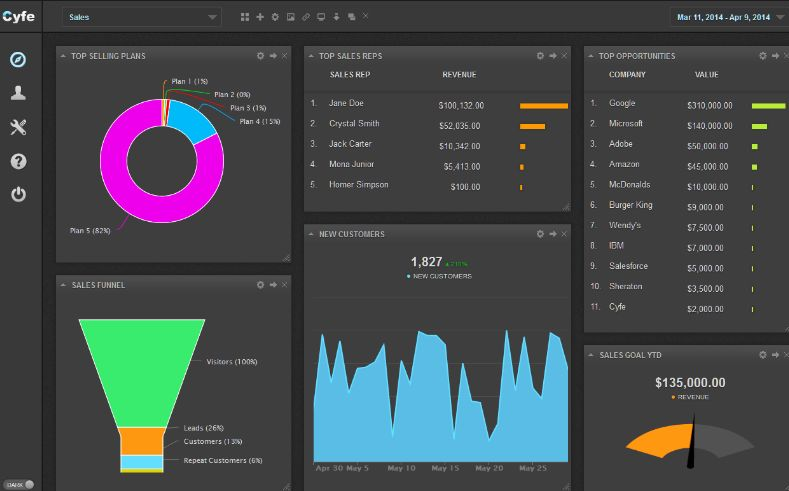789x491 pixels.
Task: Click the background image icon in toolbar
Action: tap(290, 17)
